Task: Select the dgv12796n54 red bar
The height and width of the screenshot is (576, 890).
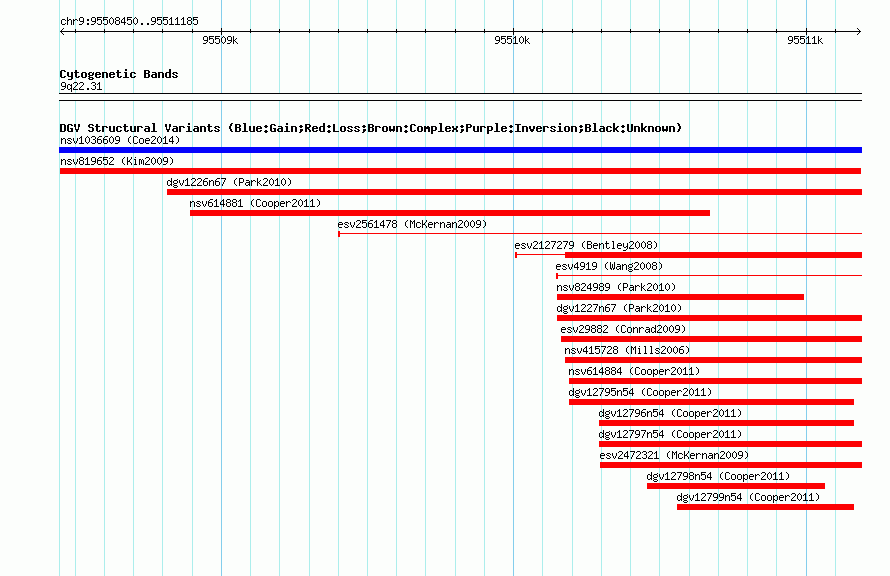Action: (x=727, y=423)
